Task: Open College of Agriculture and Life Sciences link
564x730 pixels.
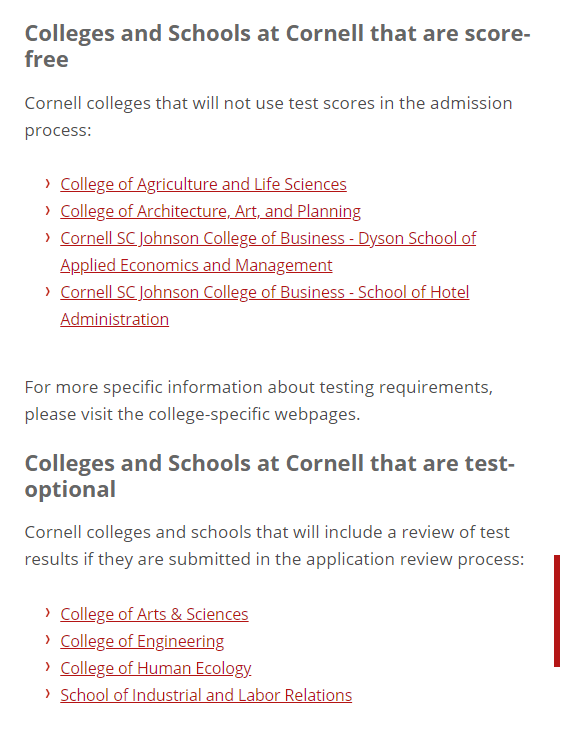Action: point(203,184)
